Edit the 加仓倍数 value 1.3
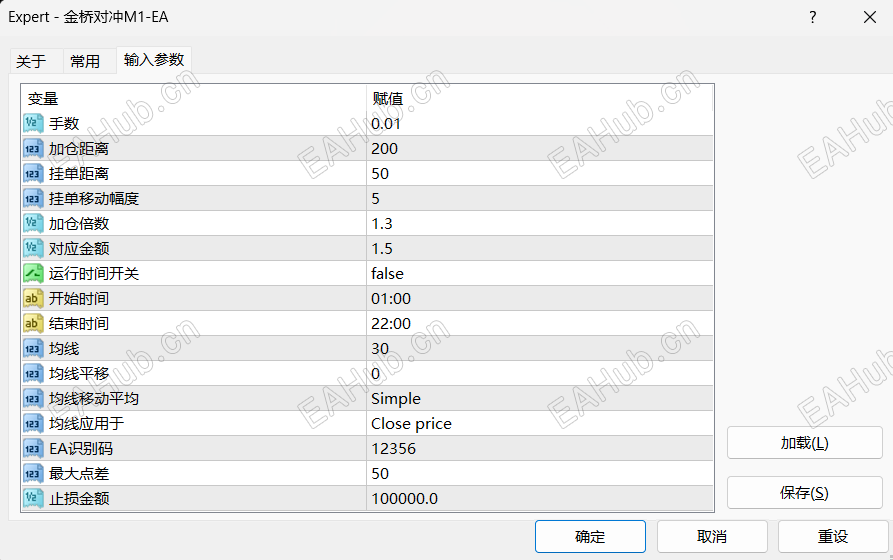 click(x=539, y=224)
